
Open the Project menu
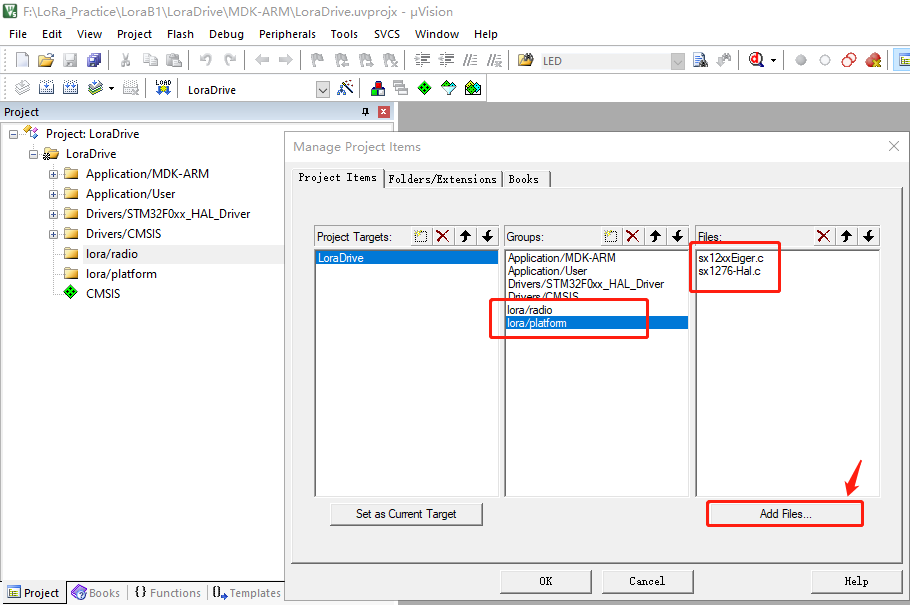(x=134, y=34)
